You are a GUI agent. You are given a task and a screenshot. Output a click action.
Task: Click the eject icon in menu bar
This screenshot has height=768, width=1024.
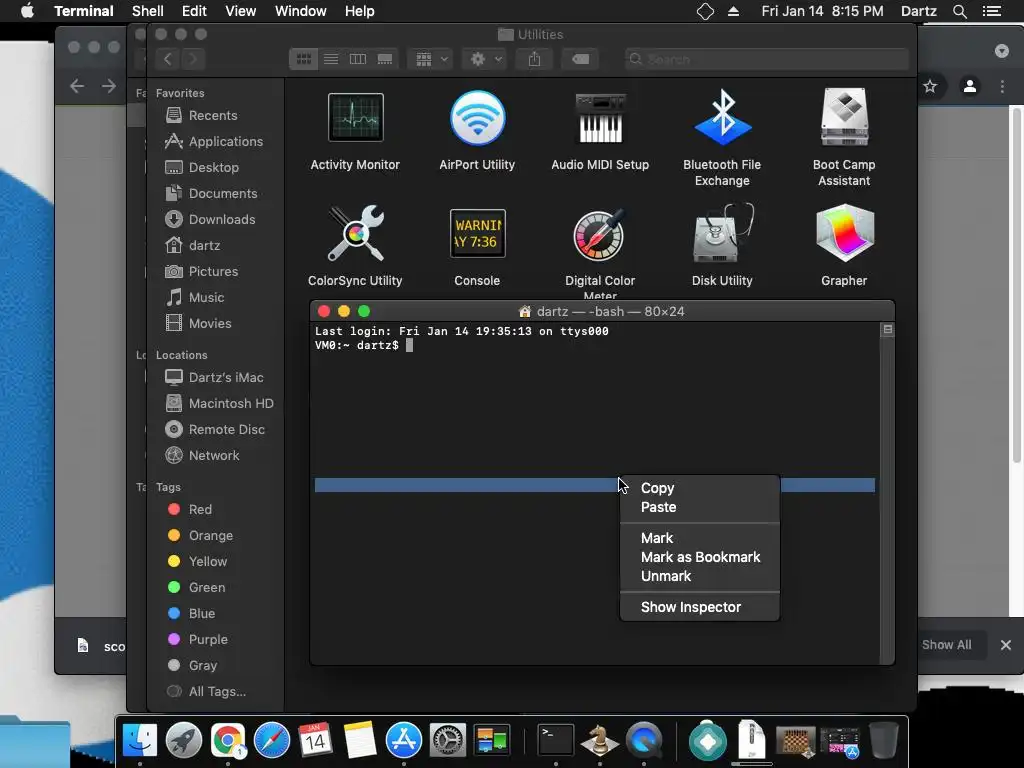click(x=733, y=11)
